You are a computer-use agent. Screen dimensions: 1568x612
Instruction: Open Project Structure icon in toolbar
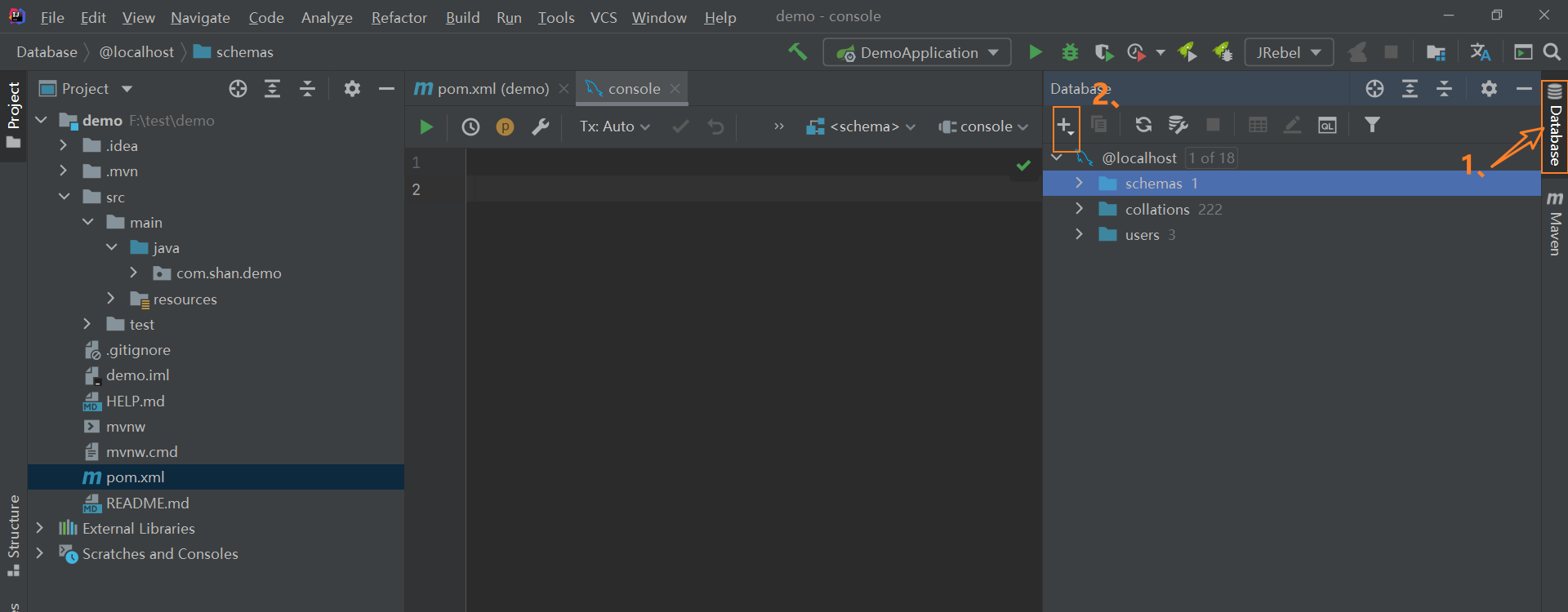pyautogui.click(x=1436, y=52)
